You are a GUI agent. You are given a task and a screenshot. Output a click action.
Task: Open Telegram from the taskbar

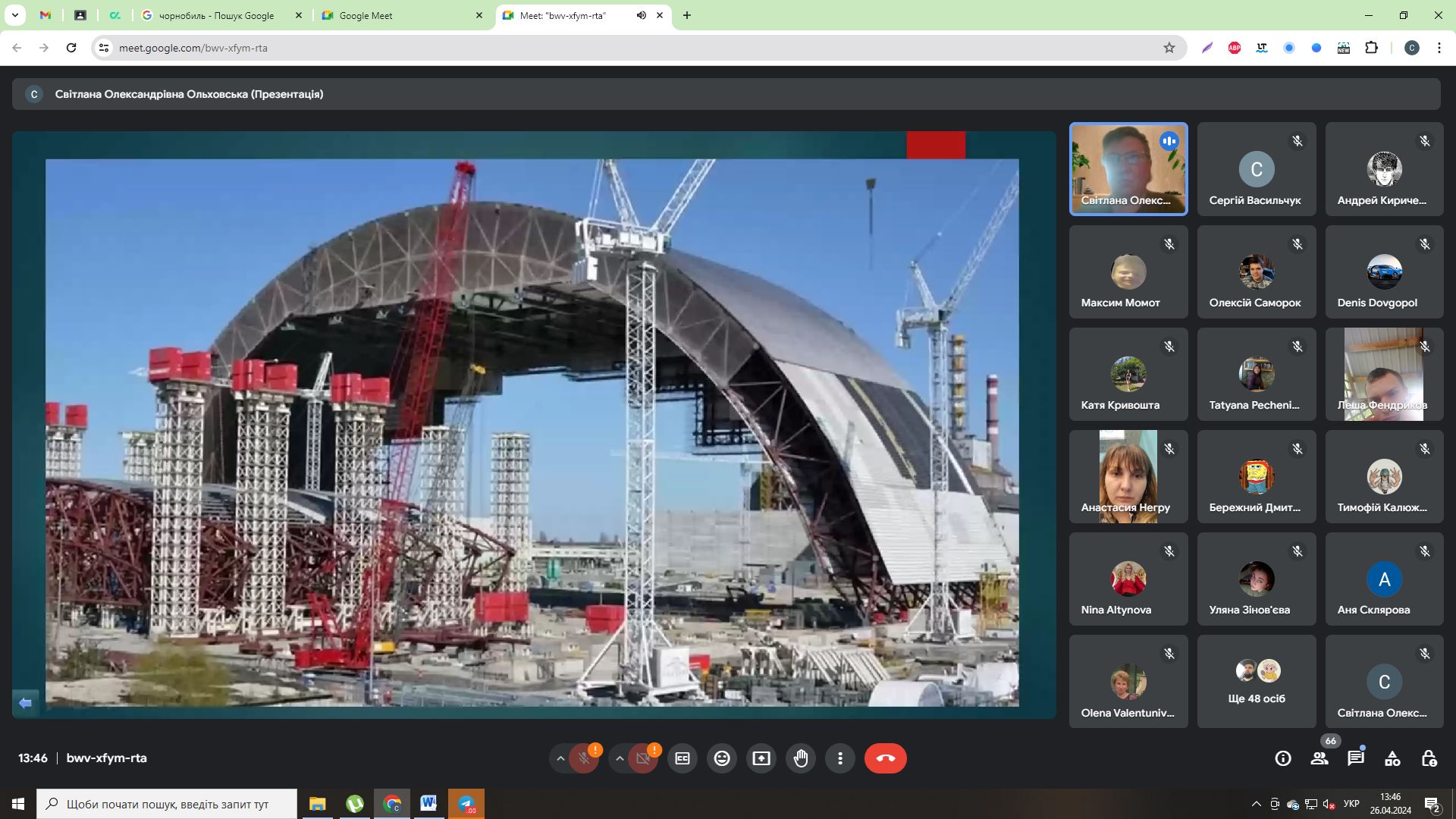tap(466, 804)
